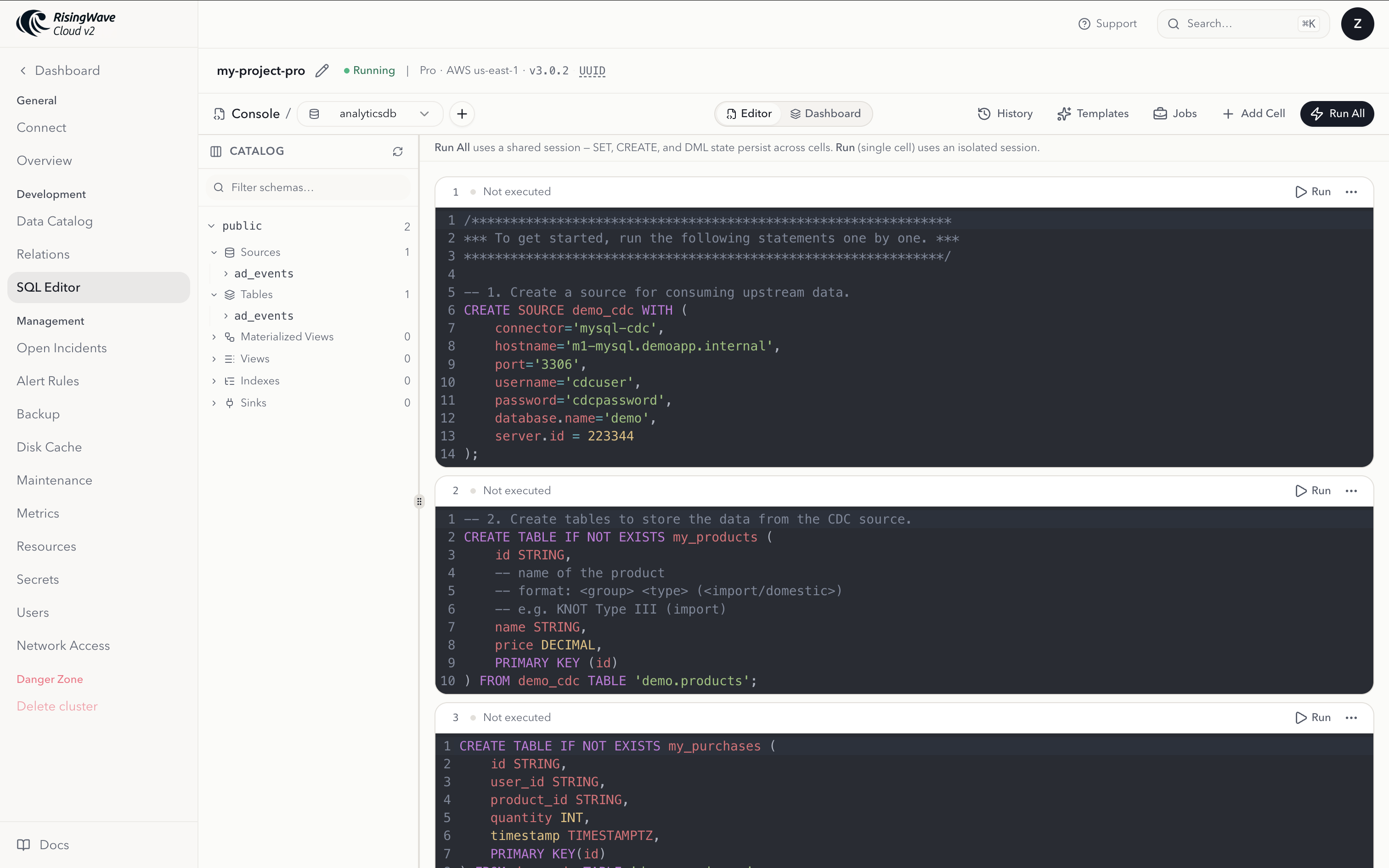
Task: Open cell 2 more options menu
Action: click(x=1351, y=491)
